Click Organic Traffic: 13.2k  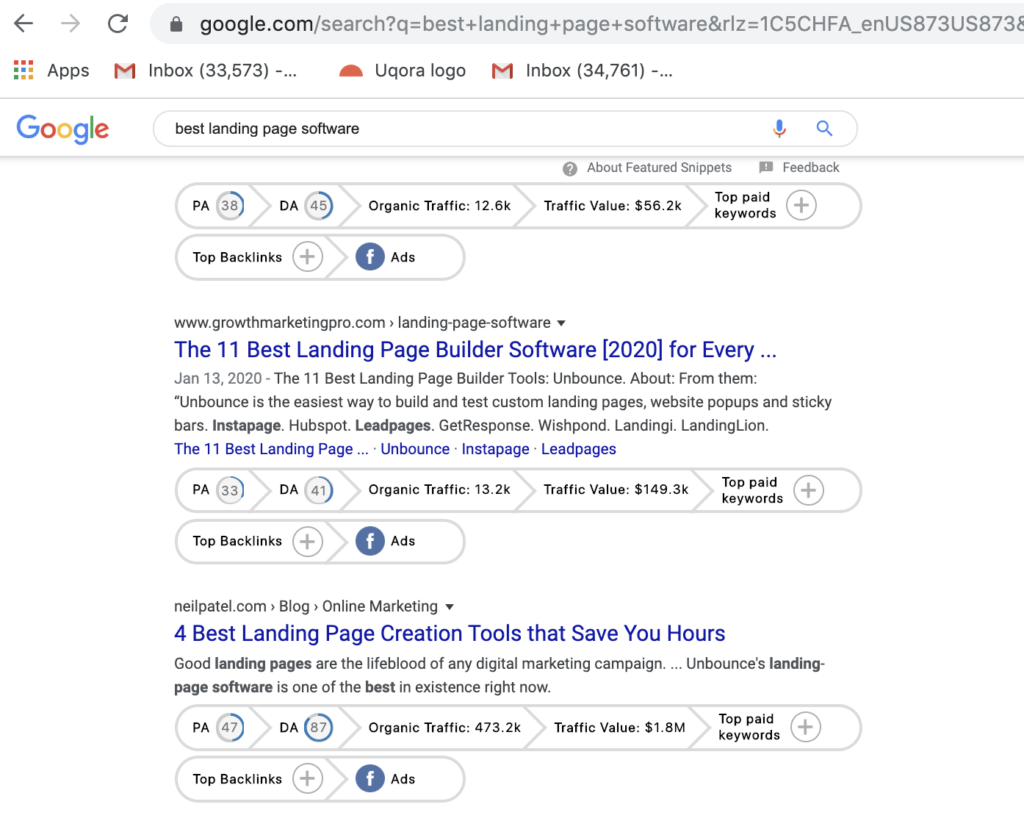[x=440, y=490]
